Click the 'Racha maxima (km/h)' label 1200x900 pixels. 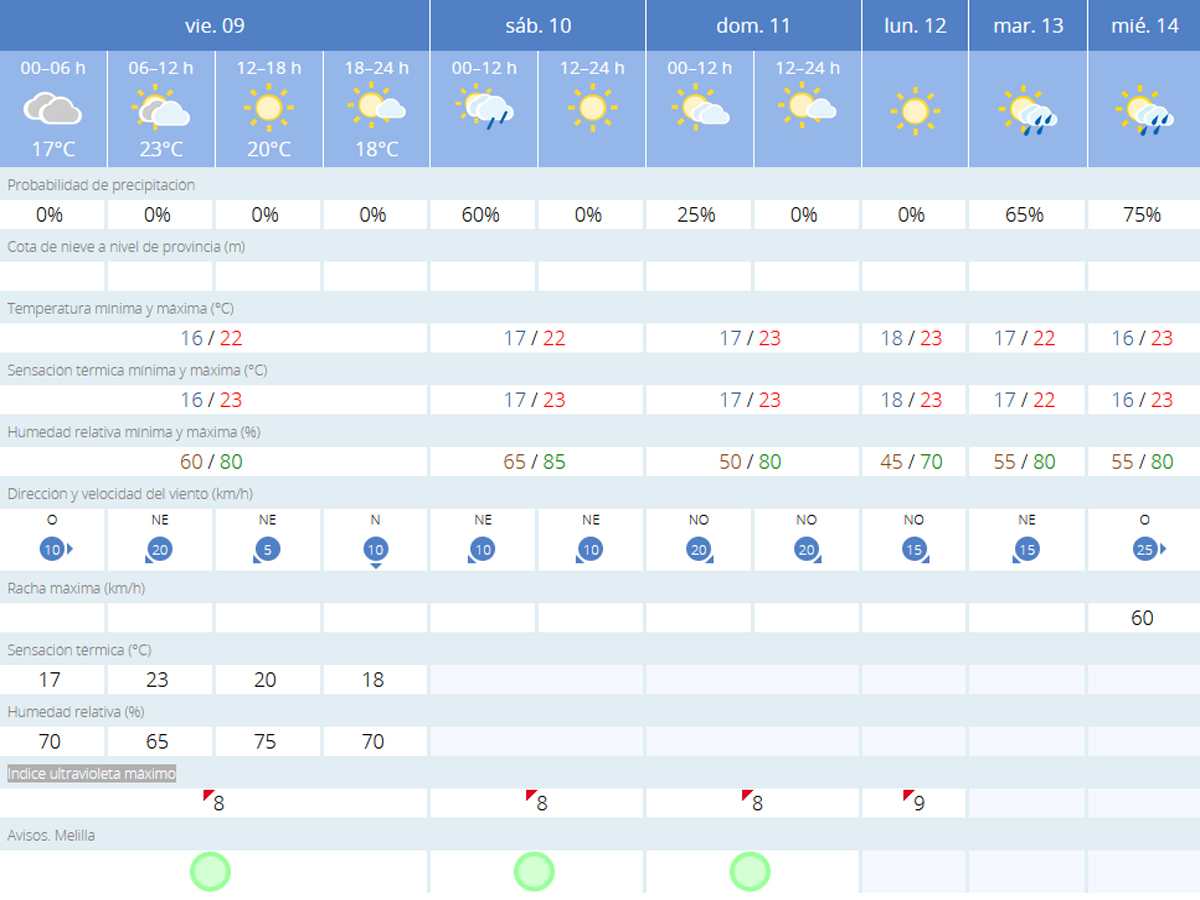pos(76,589)
